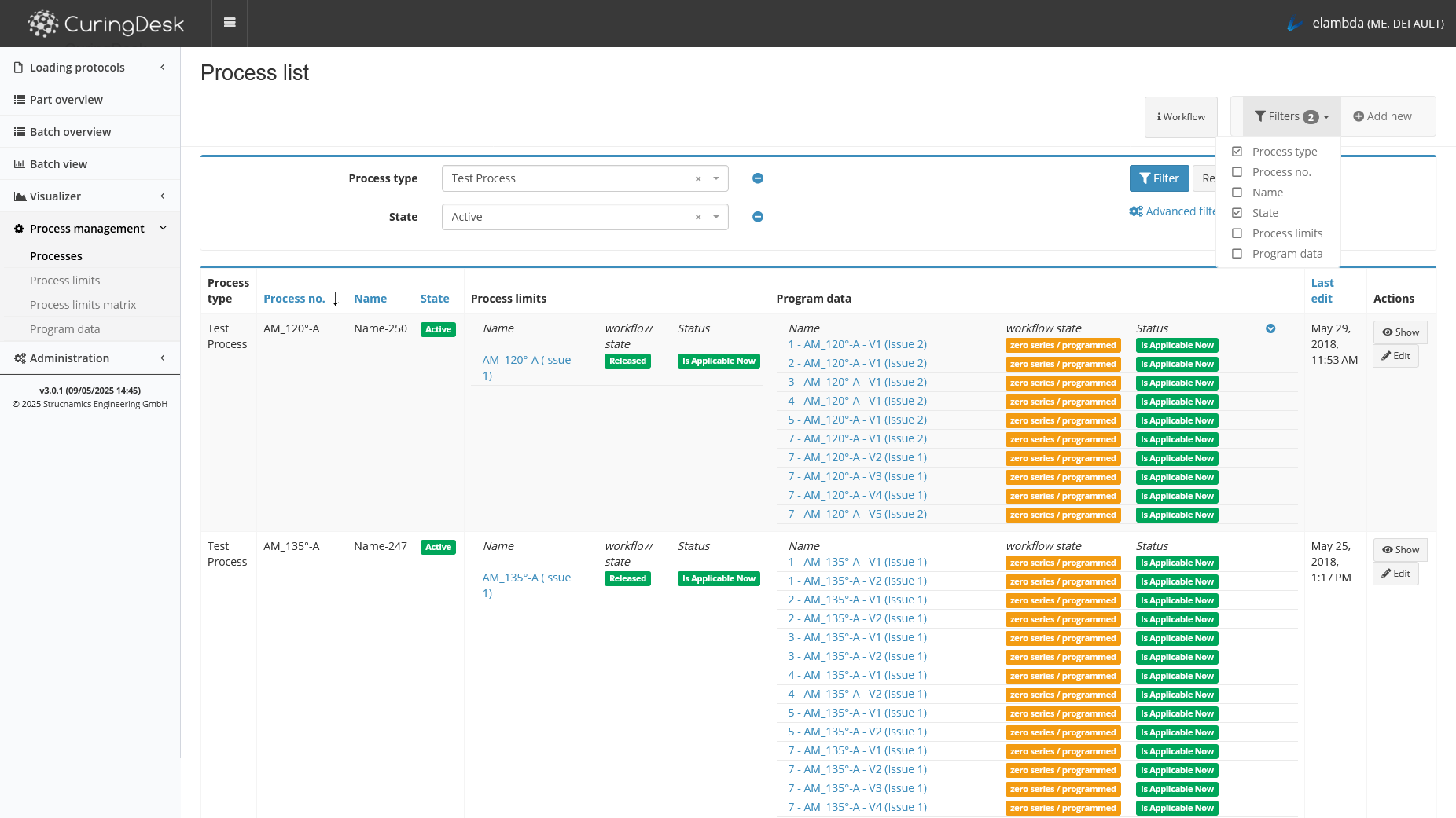Sort table by Process no. column
Image resolution: width=1456 pixels, height=818 pixels.
[294, 299]
